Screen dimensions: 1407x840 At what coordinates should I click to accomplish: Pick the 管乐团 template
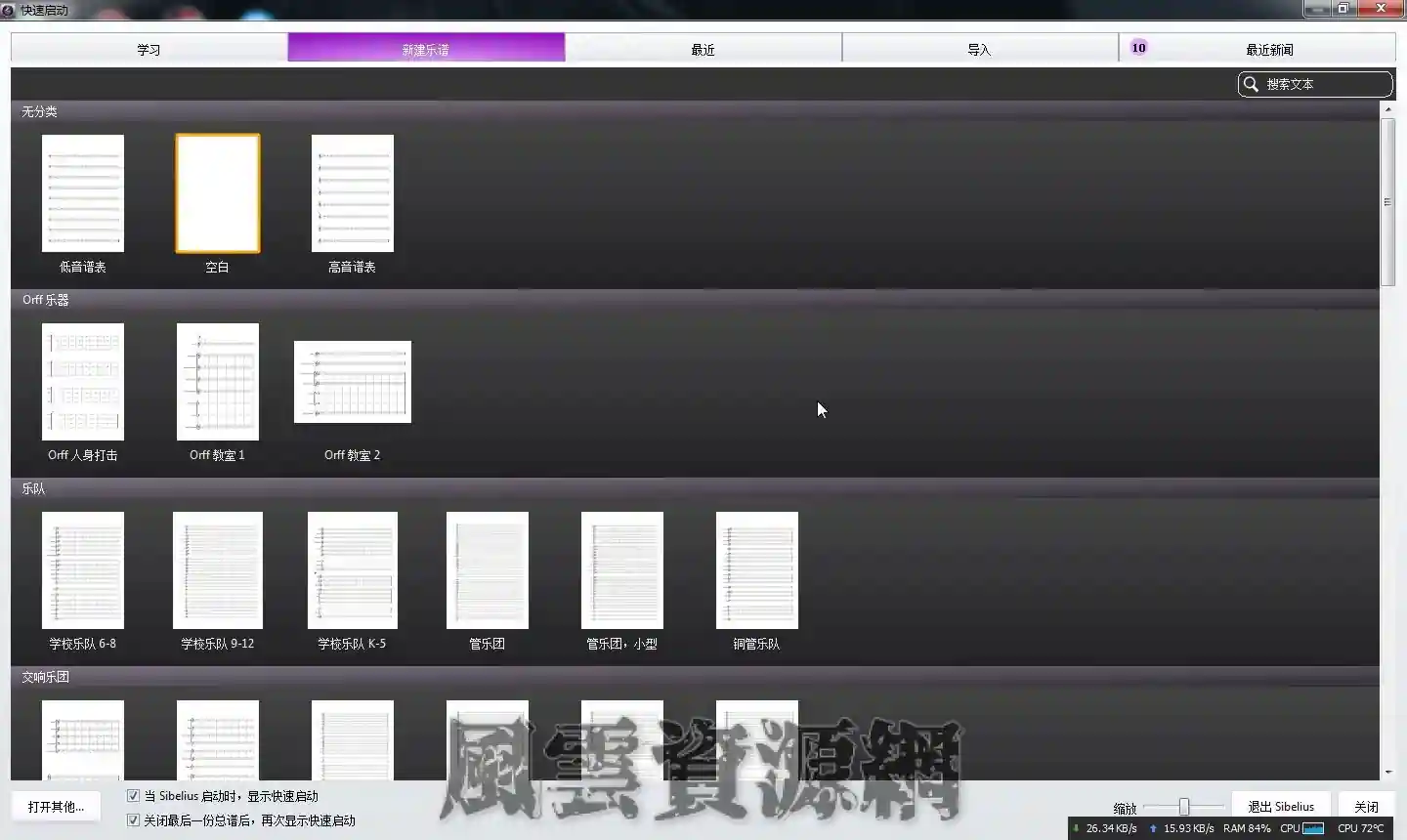488,570
